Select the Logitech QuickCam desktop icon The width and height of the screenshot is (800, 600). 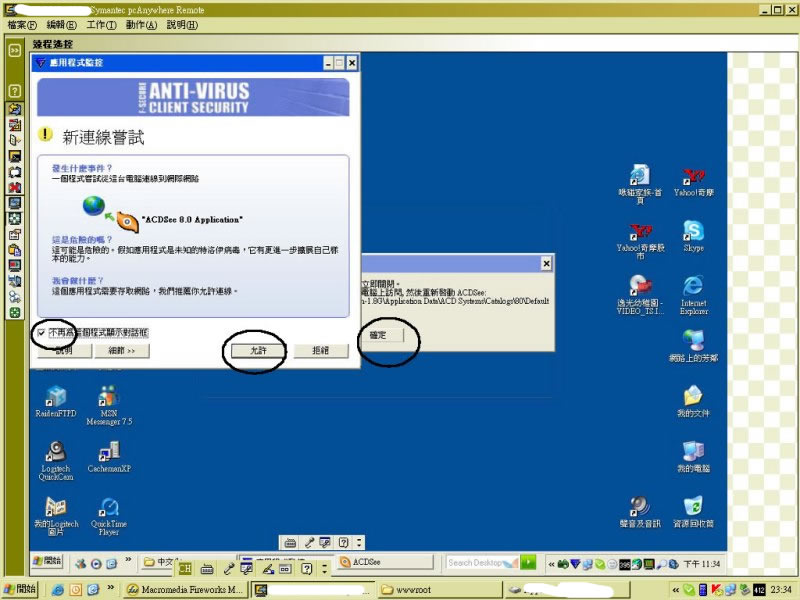[x=56, y=460]
